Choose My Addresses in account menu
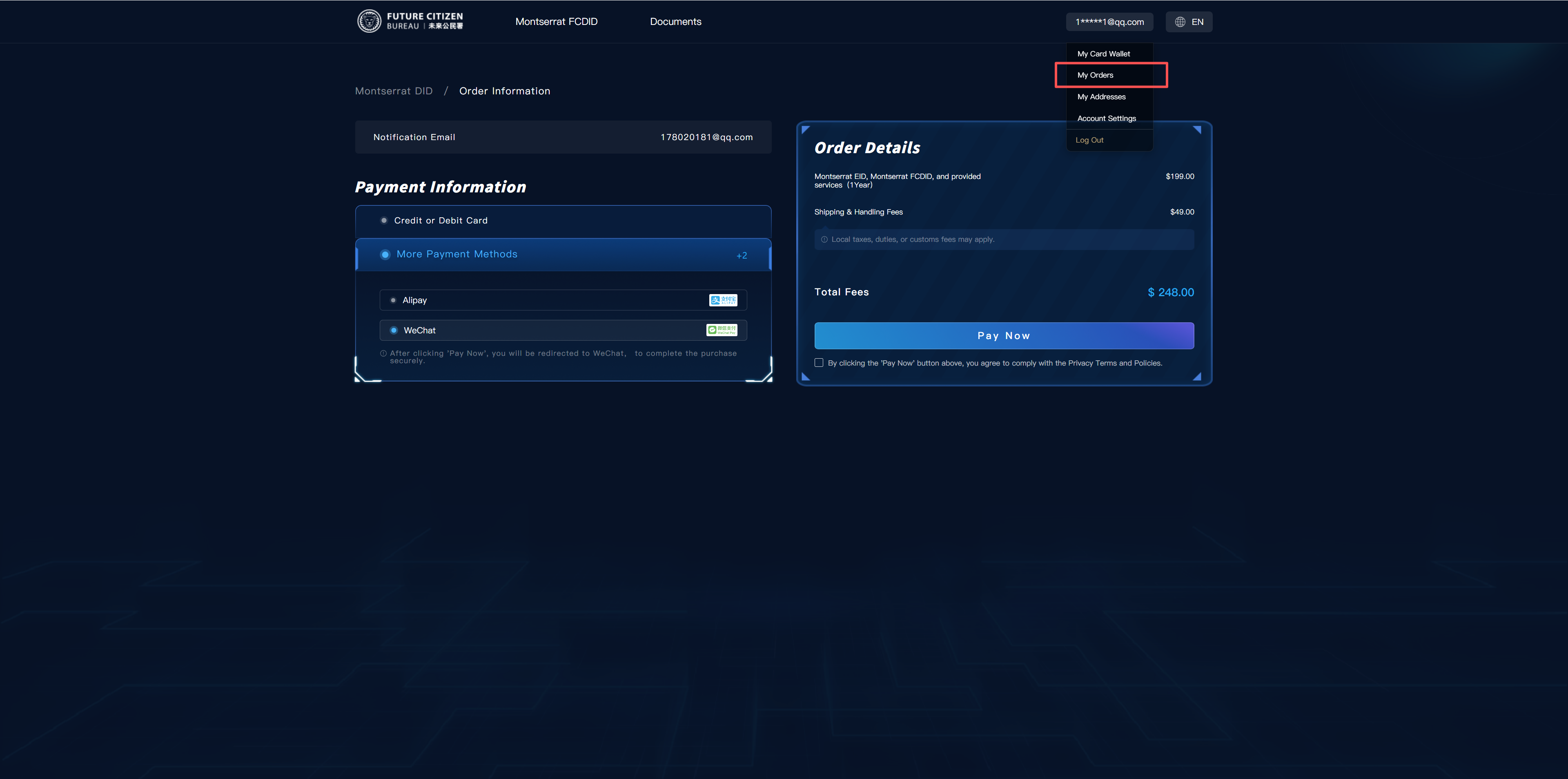The image size is (1568, 779). coord(1101,97)
